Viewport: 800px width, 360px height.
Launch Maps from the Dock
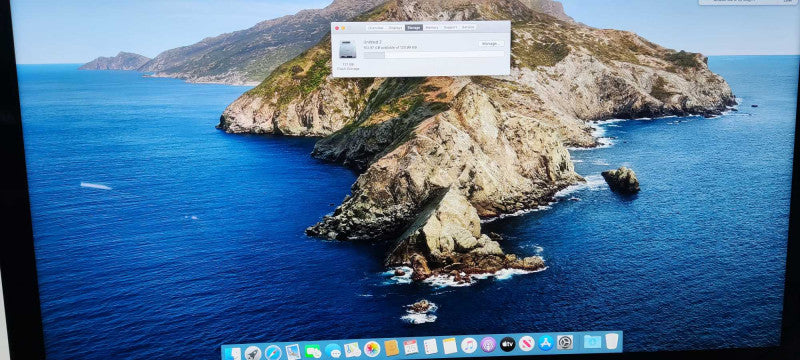coord(353,349)
